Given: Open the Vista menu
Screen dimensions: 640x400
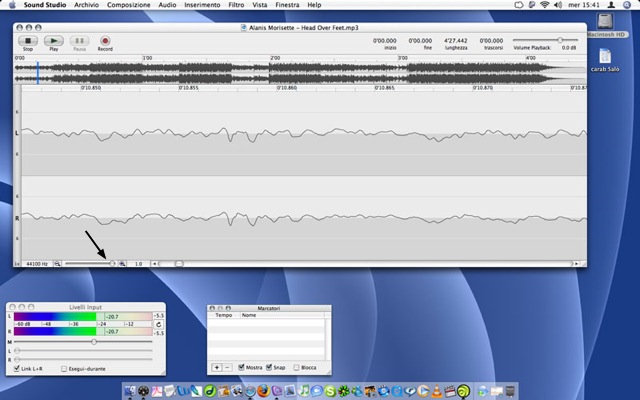Looking at the screenshot, I should (260, 5).
